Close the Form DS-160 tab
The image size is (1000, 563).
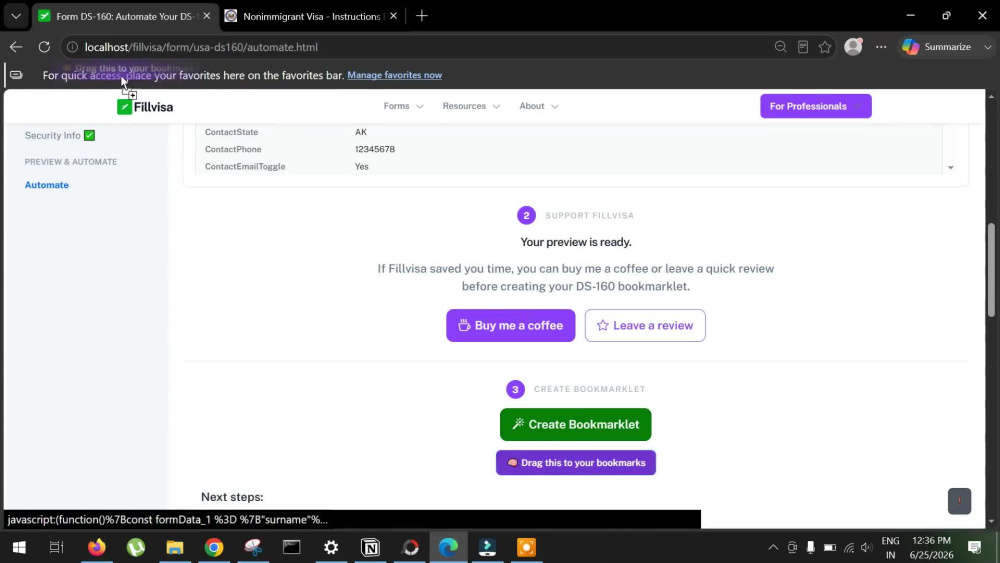[x=207, y=16]
